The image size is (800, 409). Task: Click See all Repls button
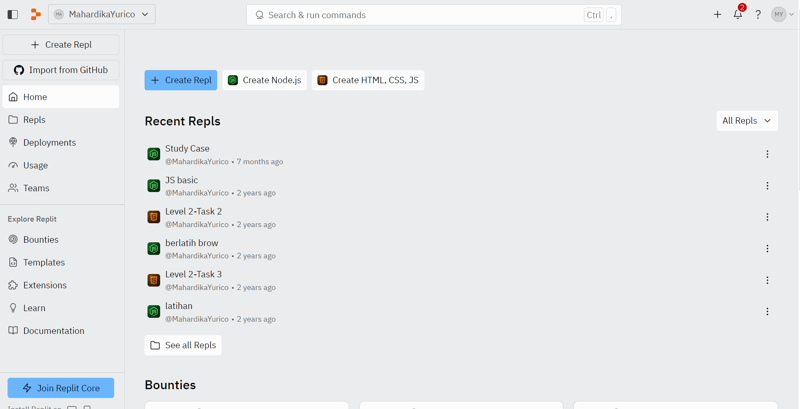(x=183, y=345)
